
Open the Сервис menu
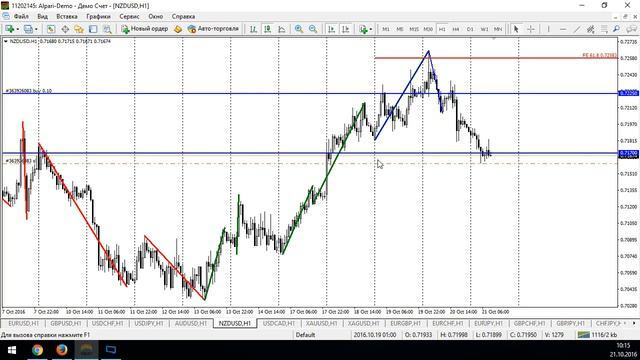click(129, 17)
